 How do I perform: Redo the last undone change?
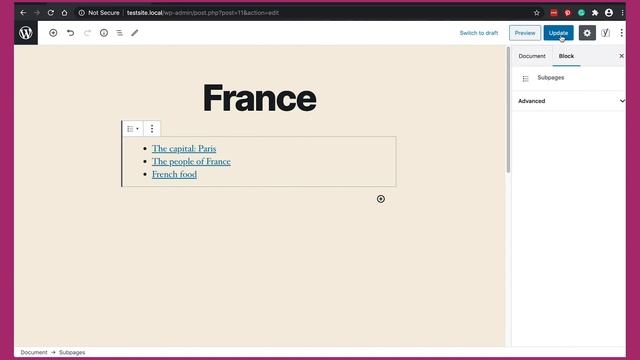[x=87, y=33]
